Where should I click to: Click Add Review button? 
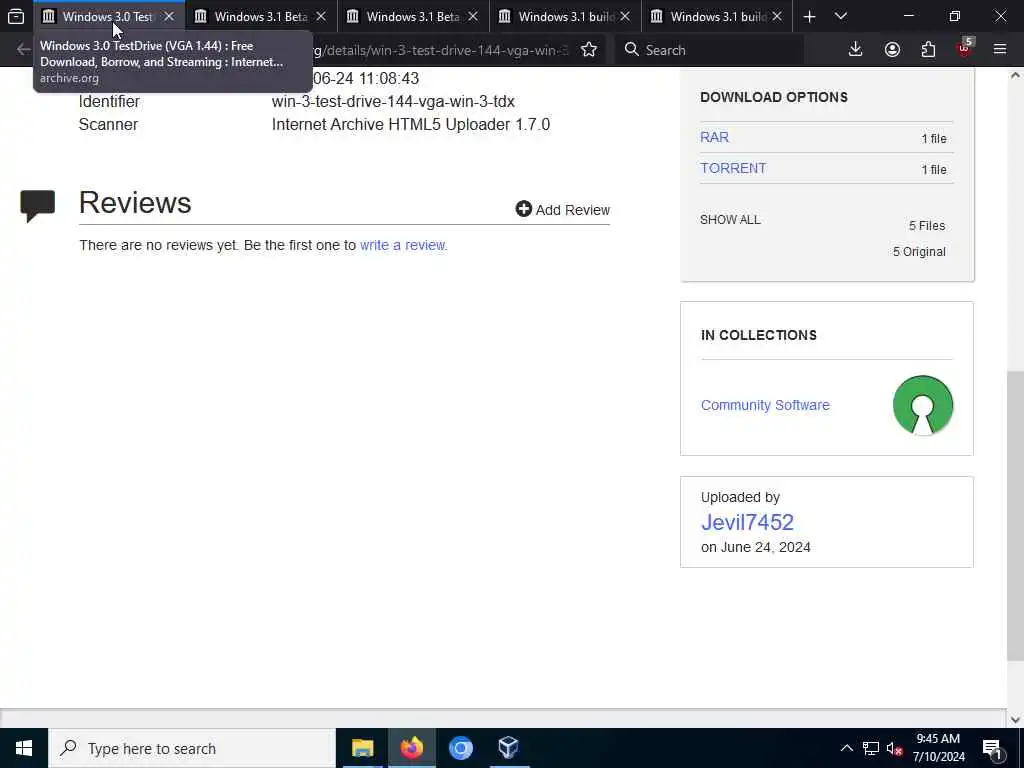coord(563,209)
